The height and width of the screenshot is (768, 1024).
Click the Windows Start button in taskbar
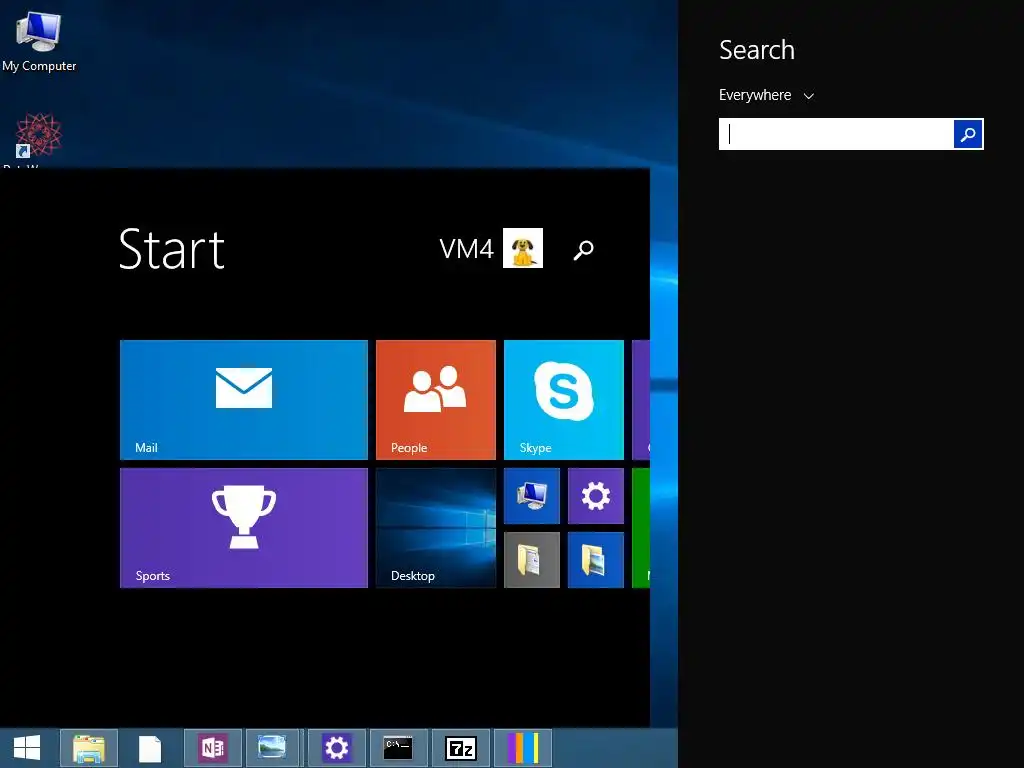point(27,748)
